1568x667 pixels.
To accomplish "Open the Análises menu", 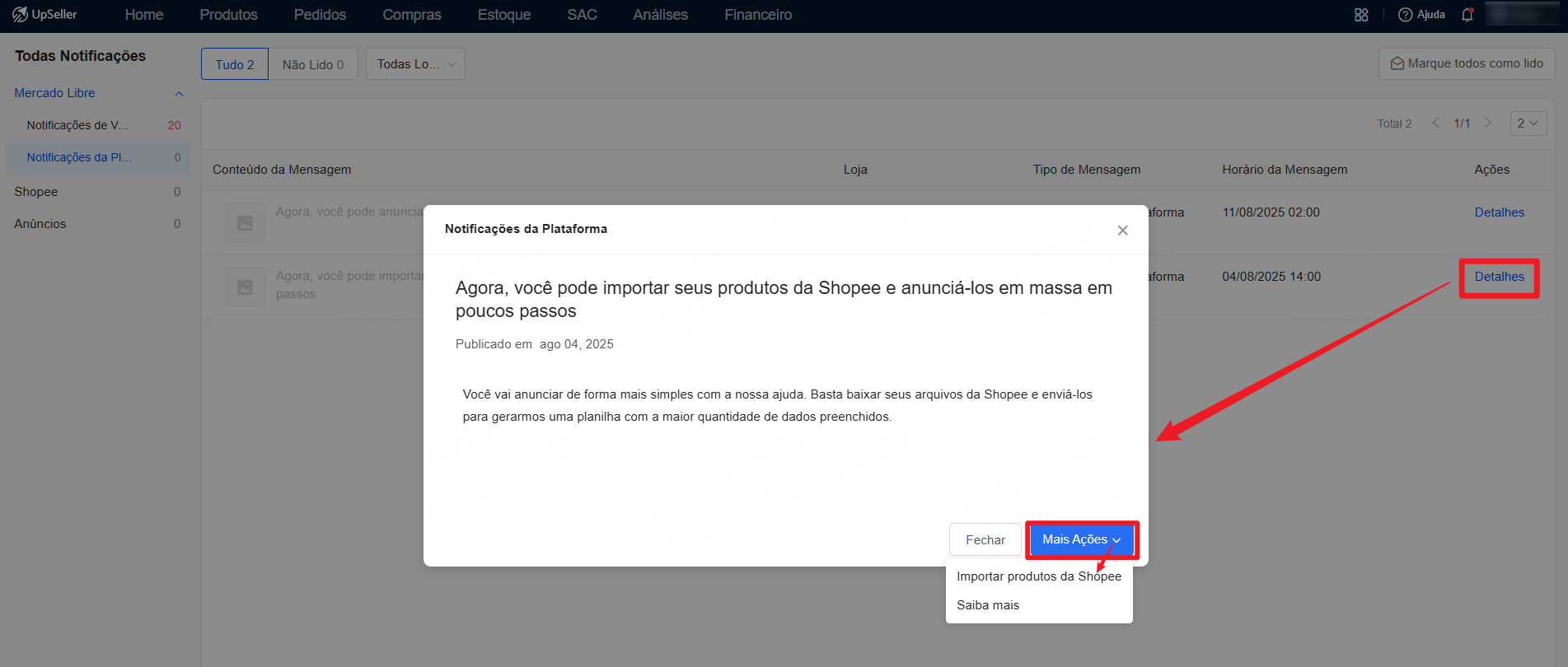I will (x=660, y=15).
